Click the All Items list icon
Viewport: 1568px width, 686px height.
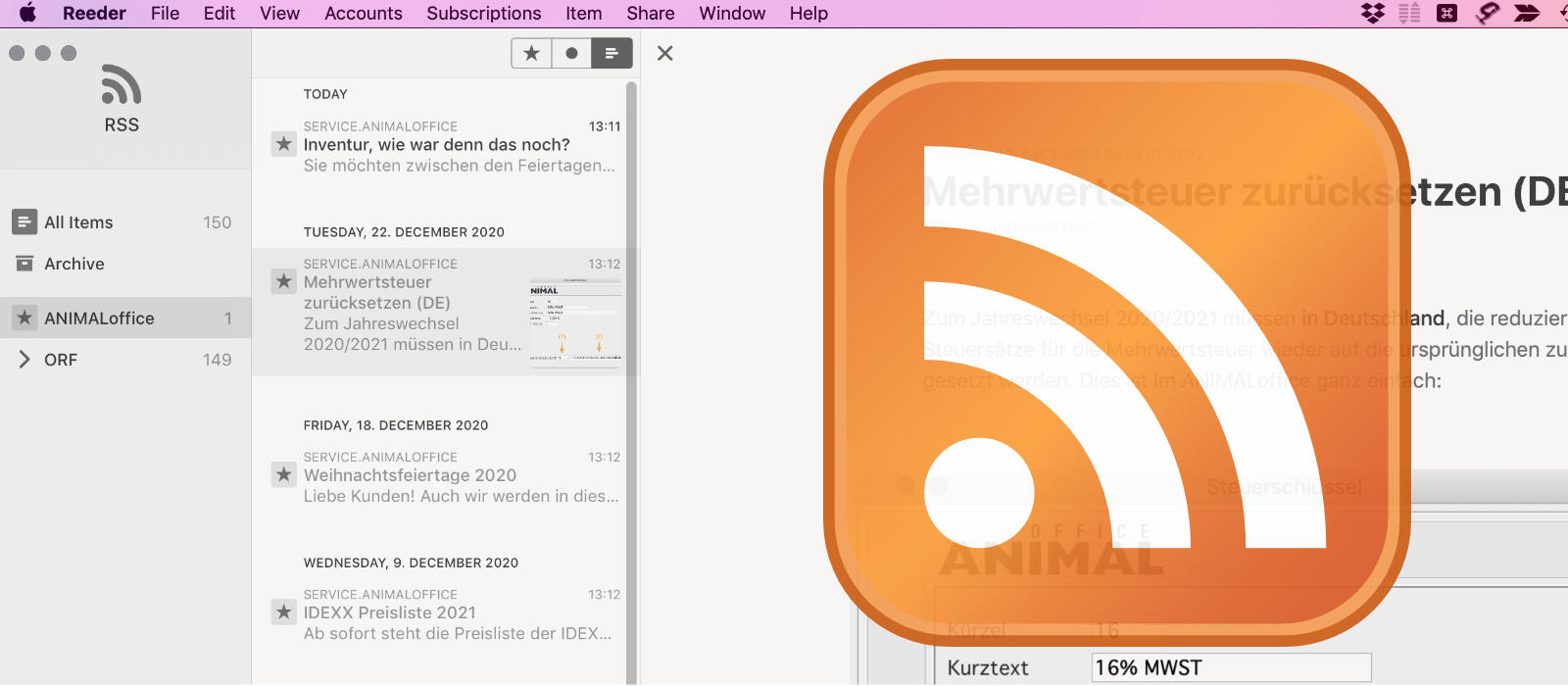point(24,221)
